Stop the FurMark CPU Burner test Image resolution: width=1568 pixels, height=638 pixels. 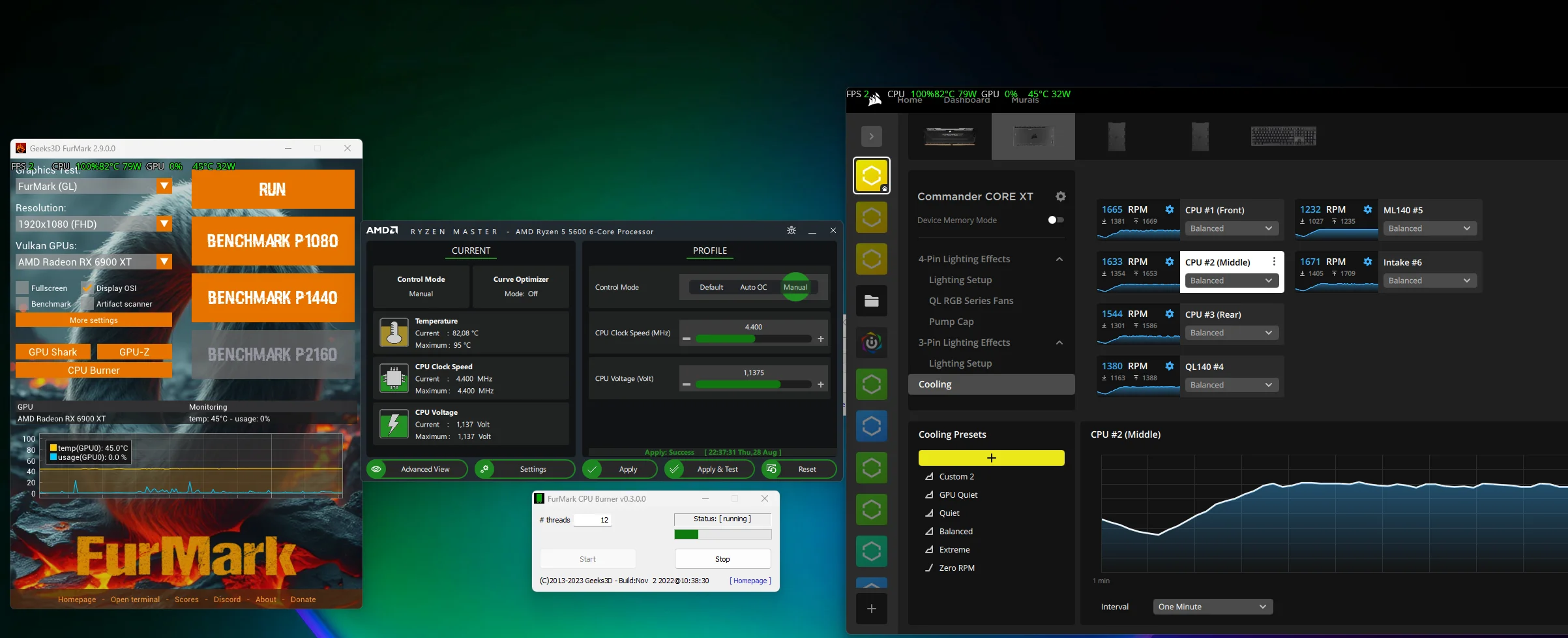[722, 559]
